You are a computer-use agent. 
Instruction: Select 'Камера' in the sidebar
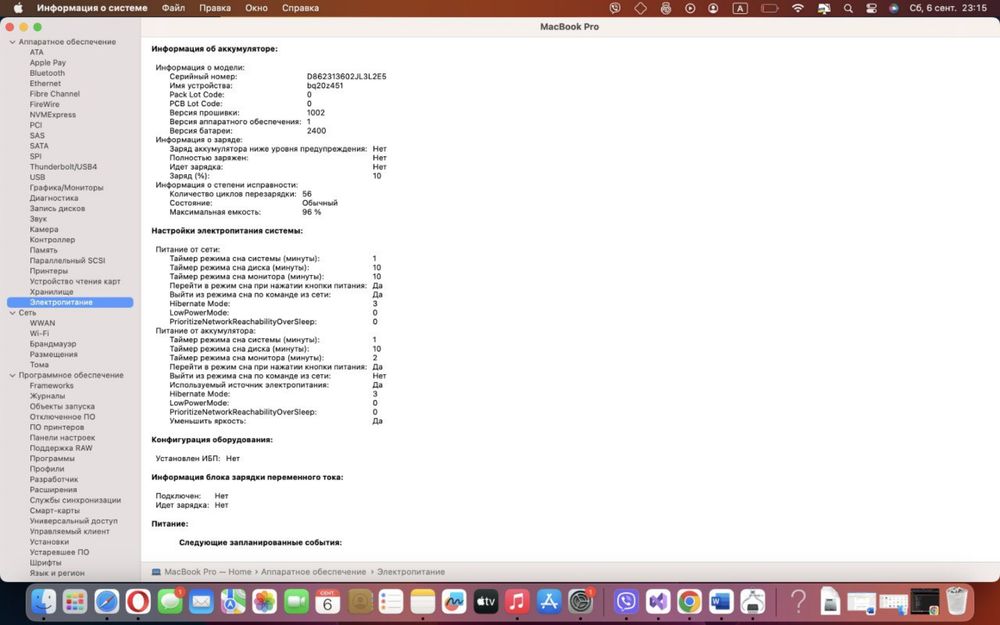point(44,230)
